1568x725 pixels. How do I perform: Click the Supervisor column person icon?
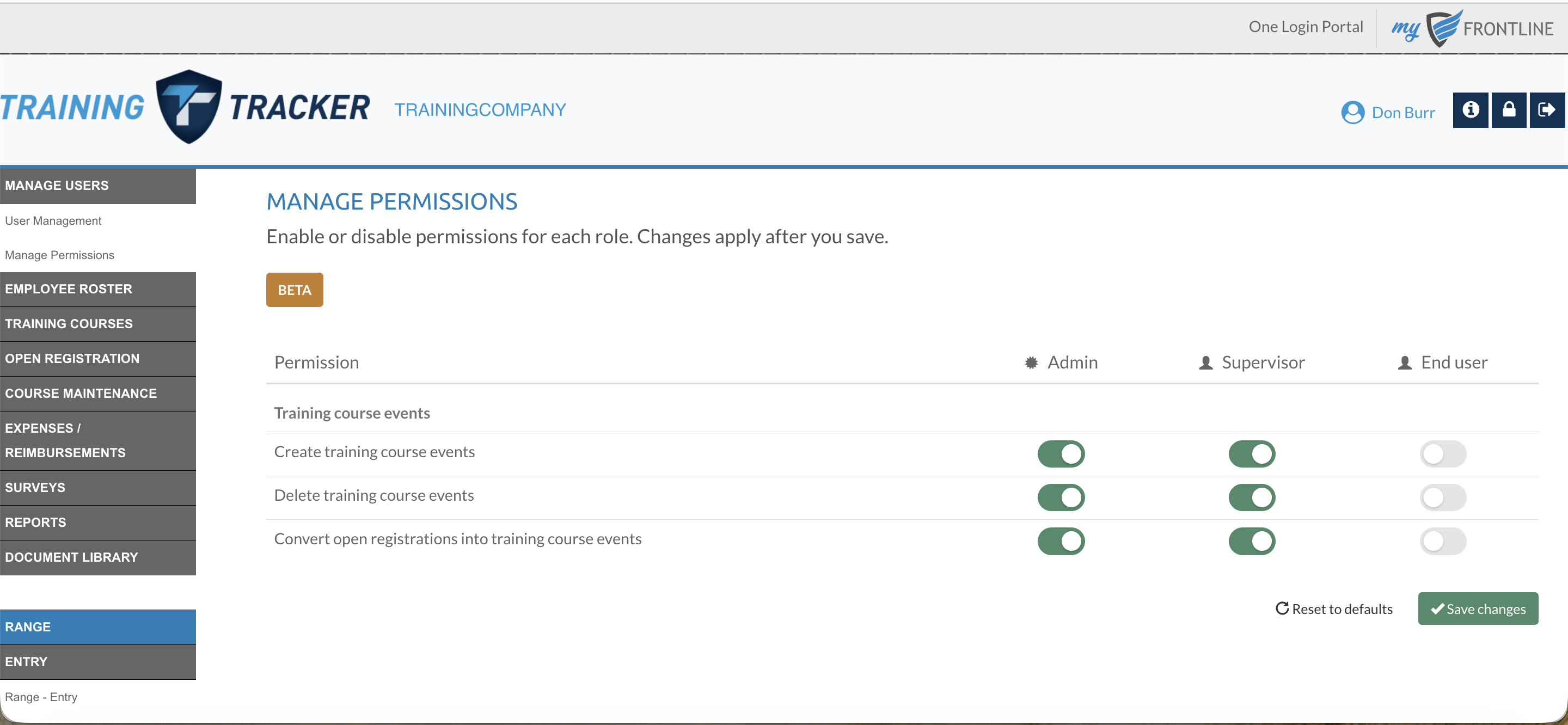click(x=1205, y=363)
